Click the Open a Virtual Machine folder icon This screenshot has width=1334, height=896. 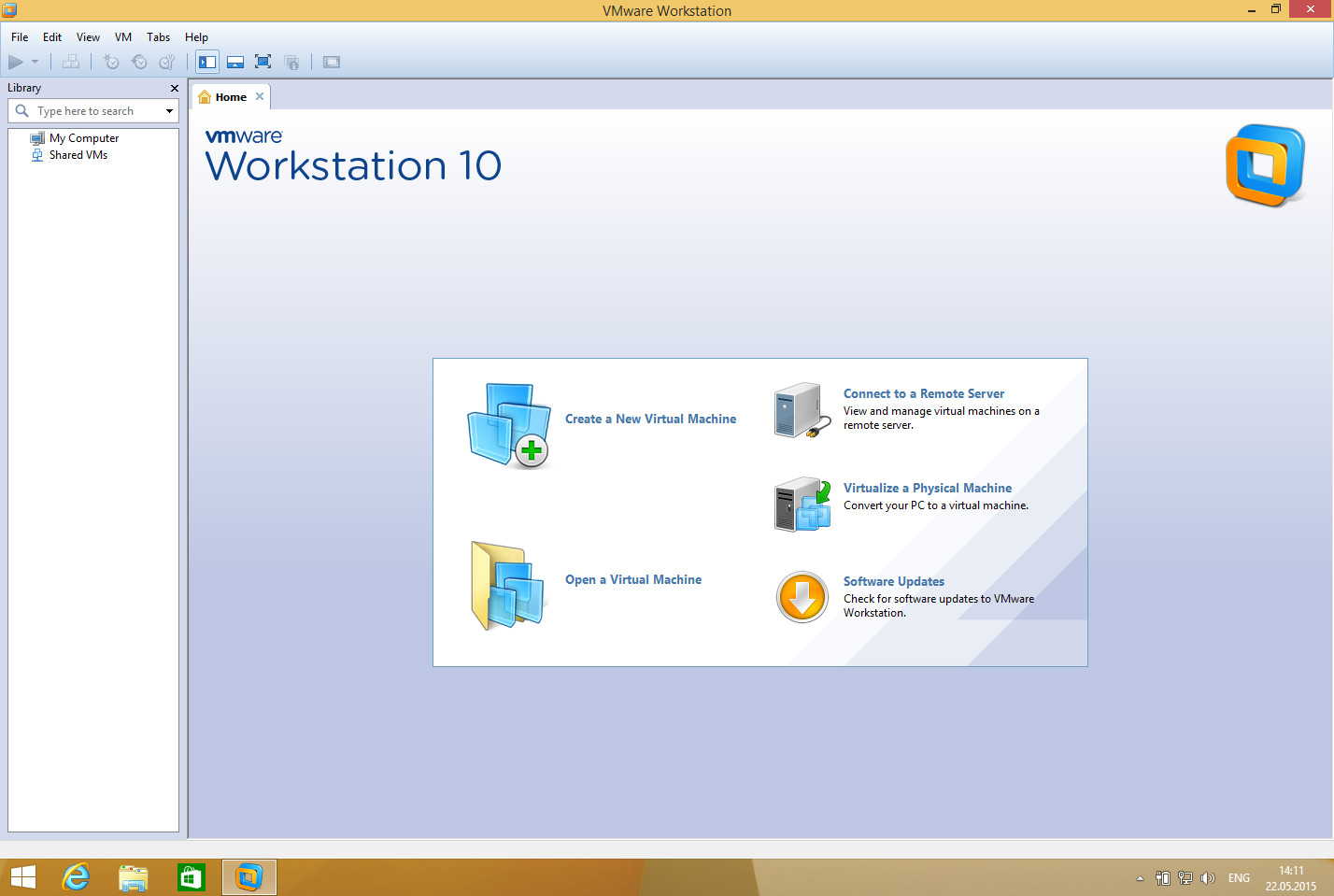(x=507, y=586)
